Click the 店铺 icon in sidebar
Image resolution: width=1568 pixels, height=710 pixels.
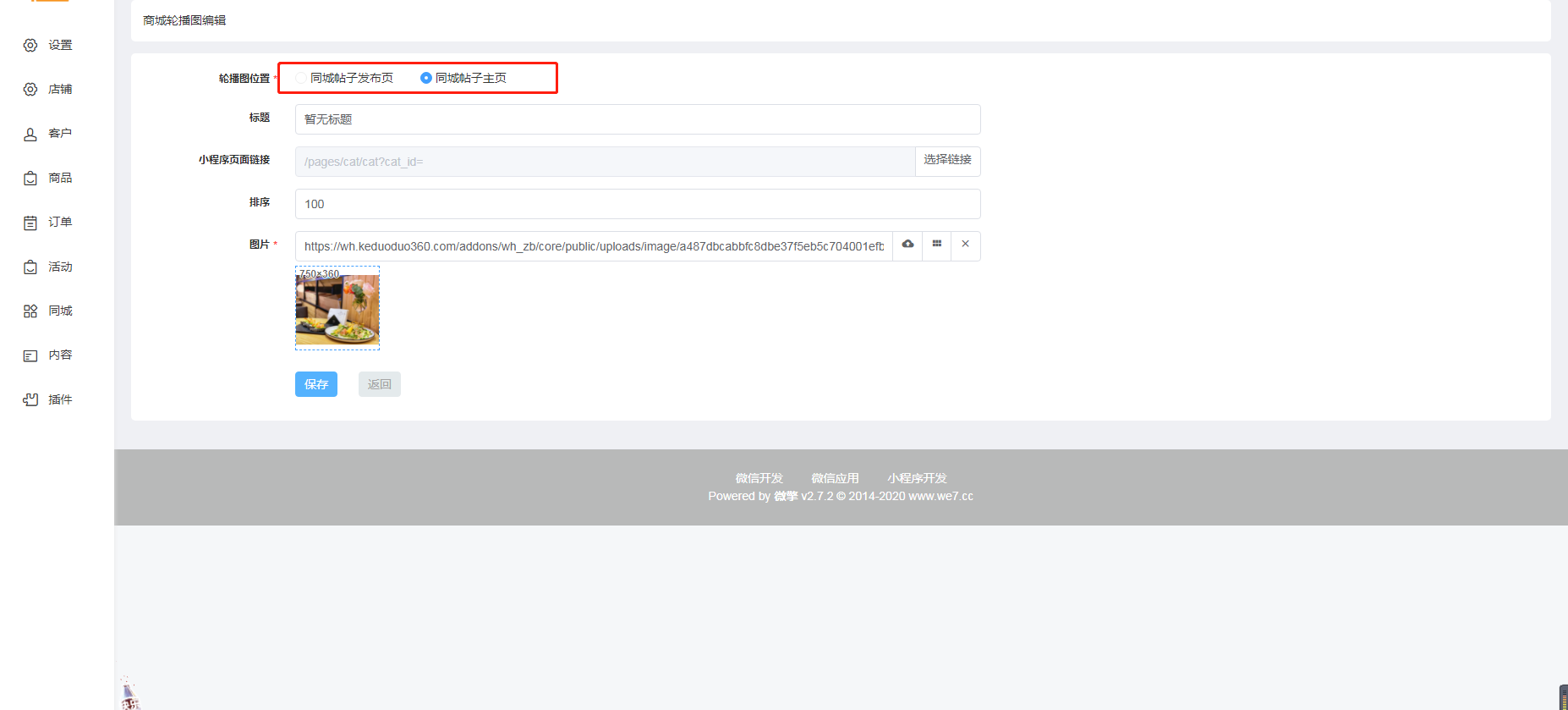[30, 89]
